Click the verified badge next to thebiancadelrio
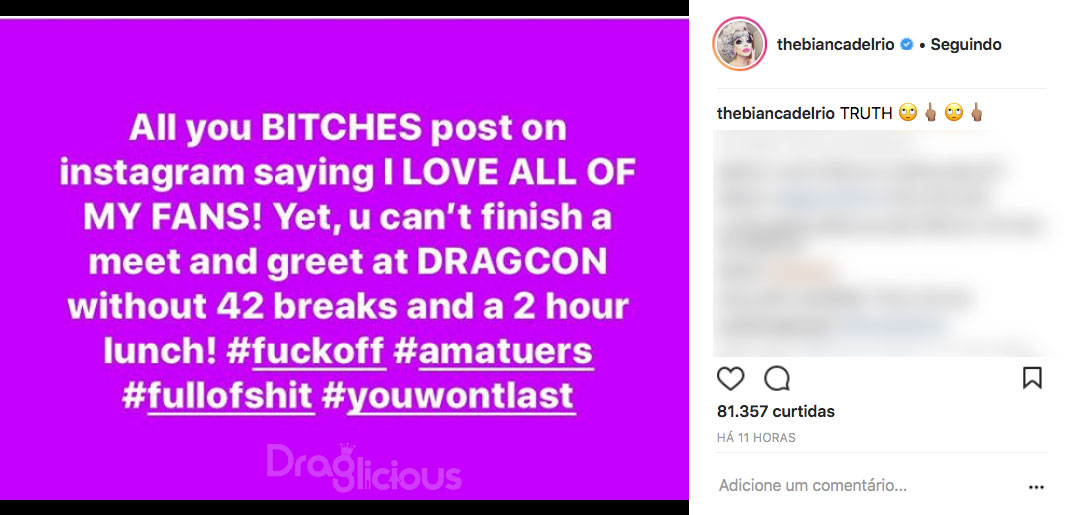Image resolution: width=1074 pixels, height=515 pixels. 907,45
